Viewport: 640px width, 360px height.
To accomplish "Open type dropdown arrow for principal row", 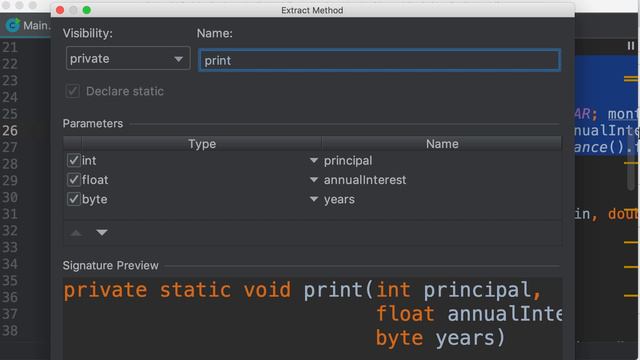I will tap(314, 160).
